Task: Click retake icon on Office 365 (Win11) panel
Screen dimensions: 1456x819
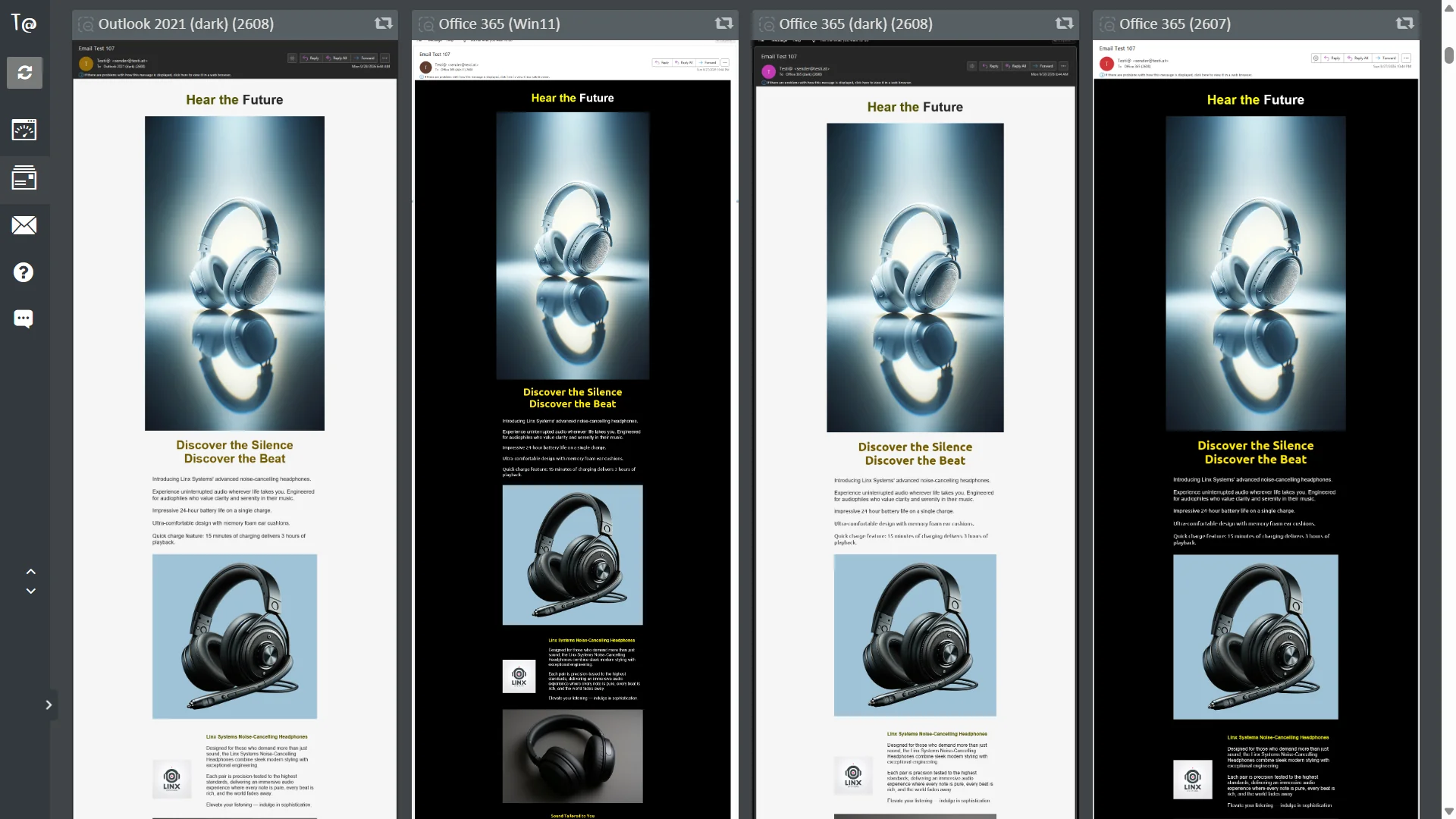Action: pos(724,24)
